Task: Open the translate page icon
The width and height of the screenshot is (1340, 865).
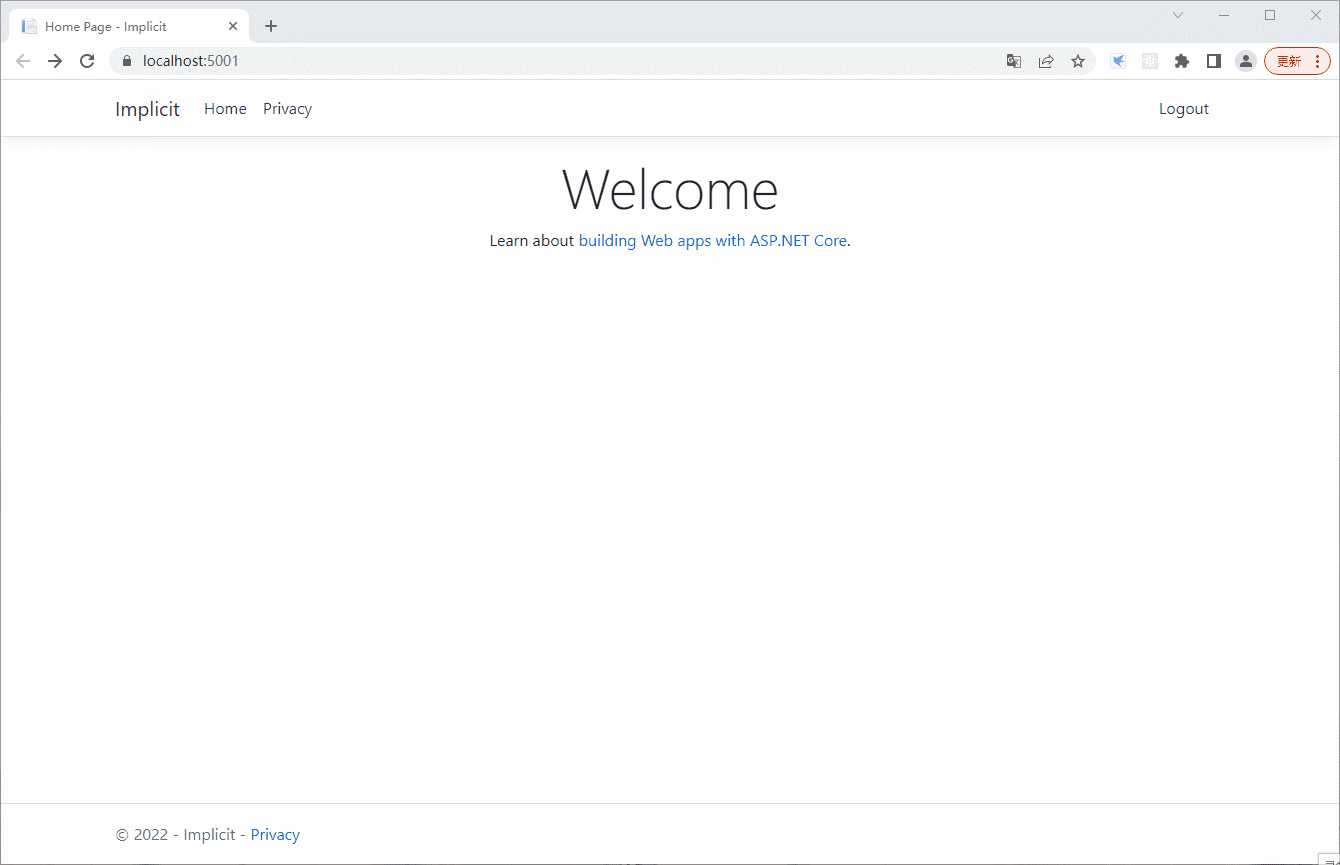Action: click(x=1014, y=61)
